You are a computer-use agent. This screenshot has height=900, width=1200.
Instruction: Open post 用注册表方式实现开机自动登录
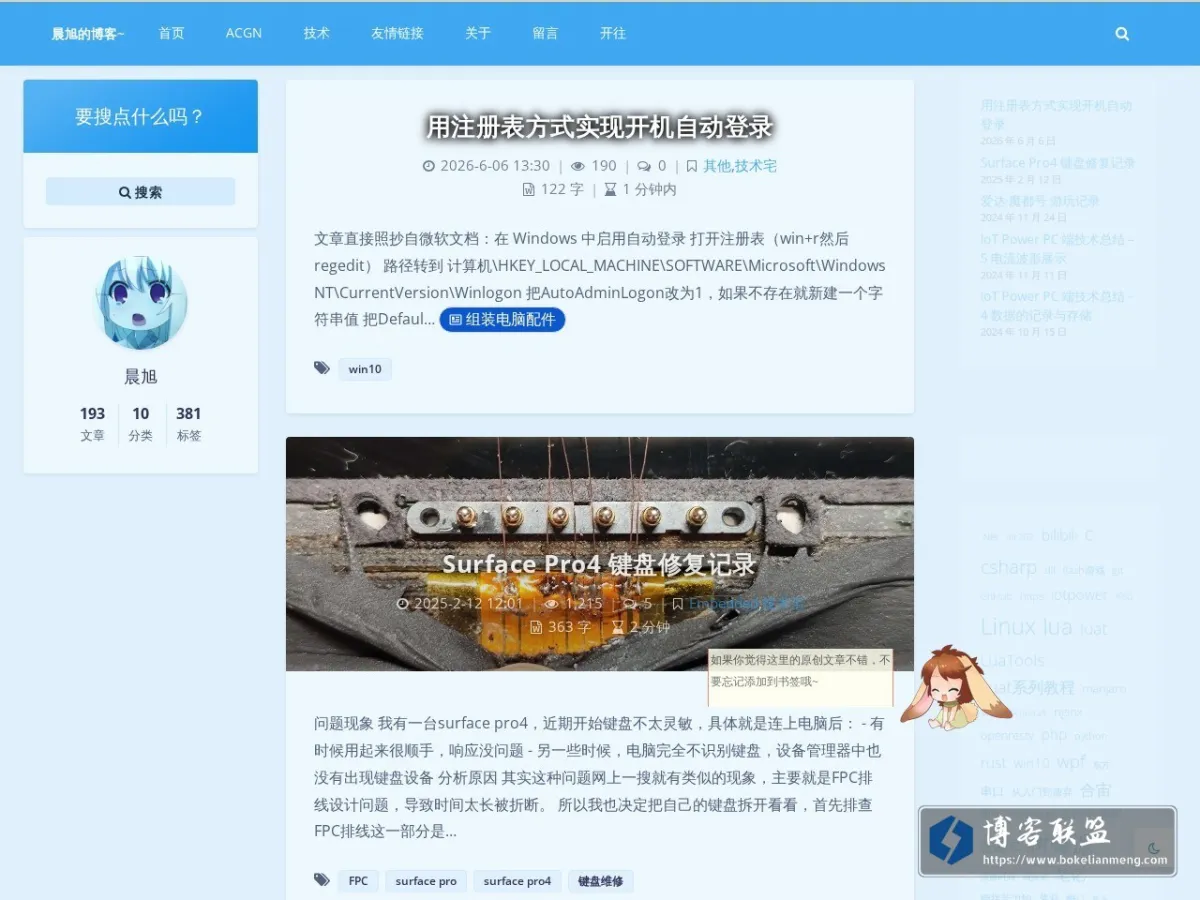click(x=600, y=127)
